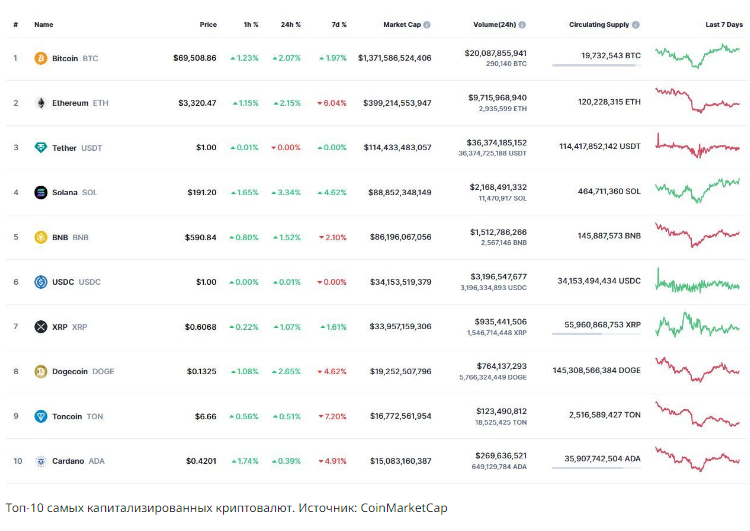Open Tether's last 7 days sparkline chart

(x=697, y=145)
